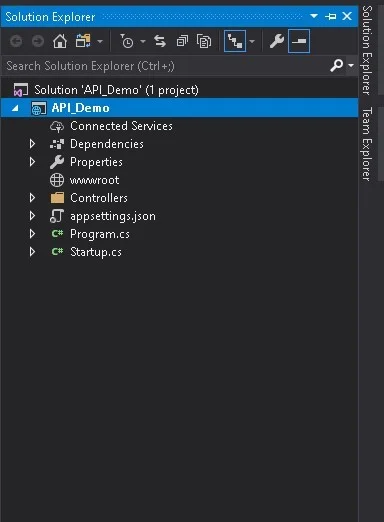Switch between Solutions and Folders view icon
Screen dimensions: 384x522
[83, 41]
